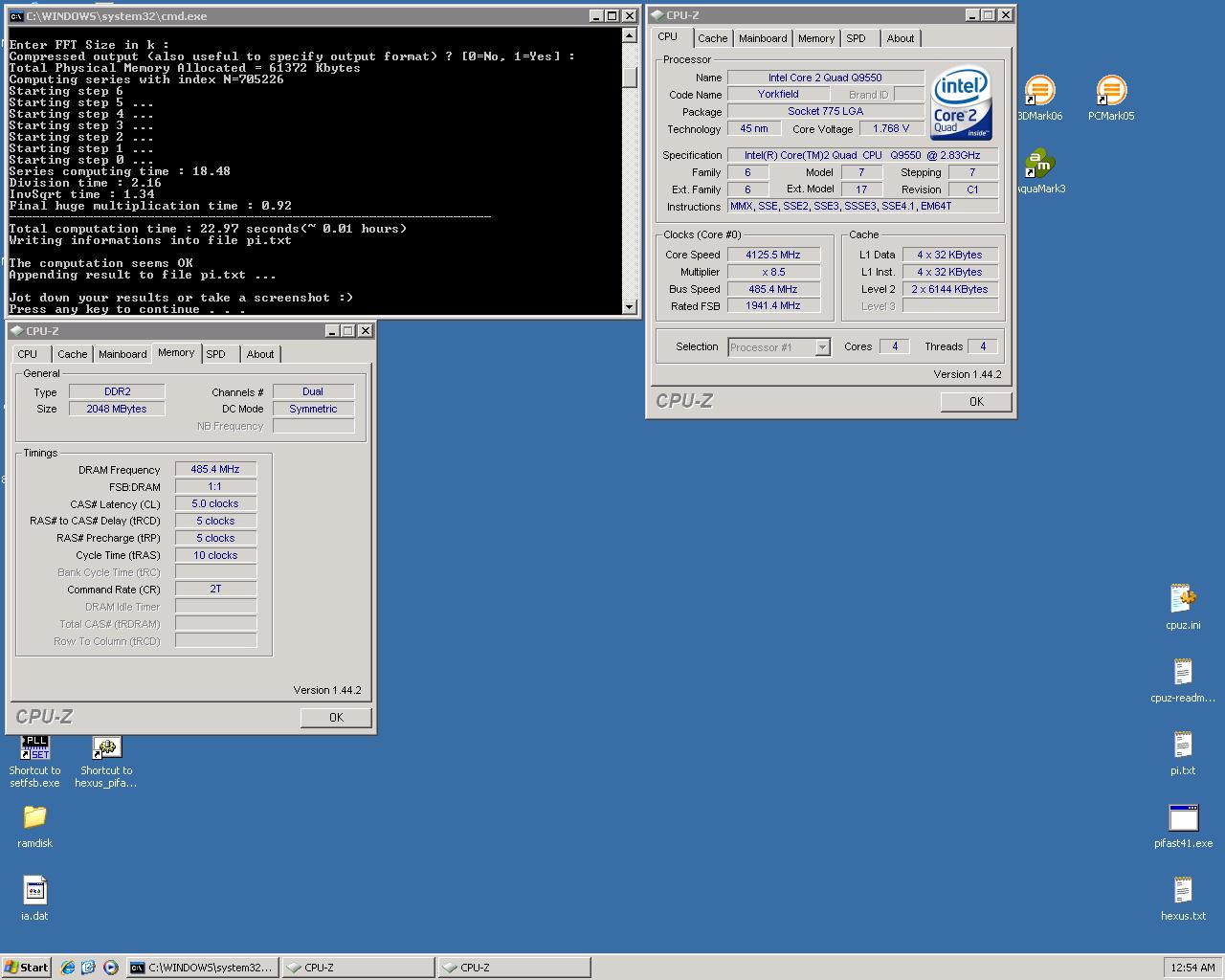Launch the AquaMark3 desktop icon
This screenshot has height=980, width=1225.
coord(1039,165)
